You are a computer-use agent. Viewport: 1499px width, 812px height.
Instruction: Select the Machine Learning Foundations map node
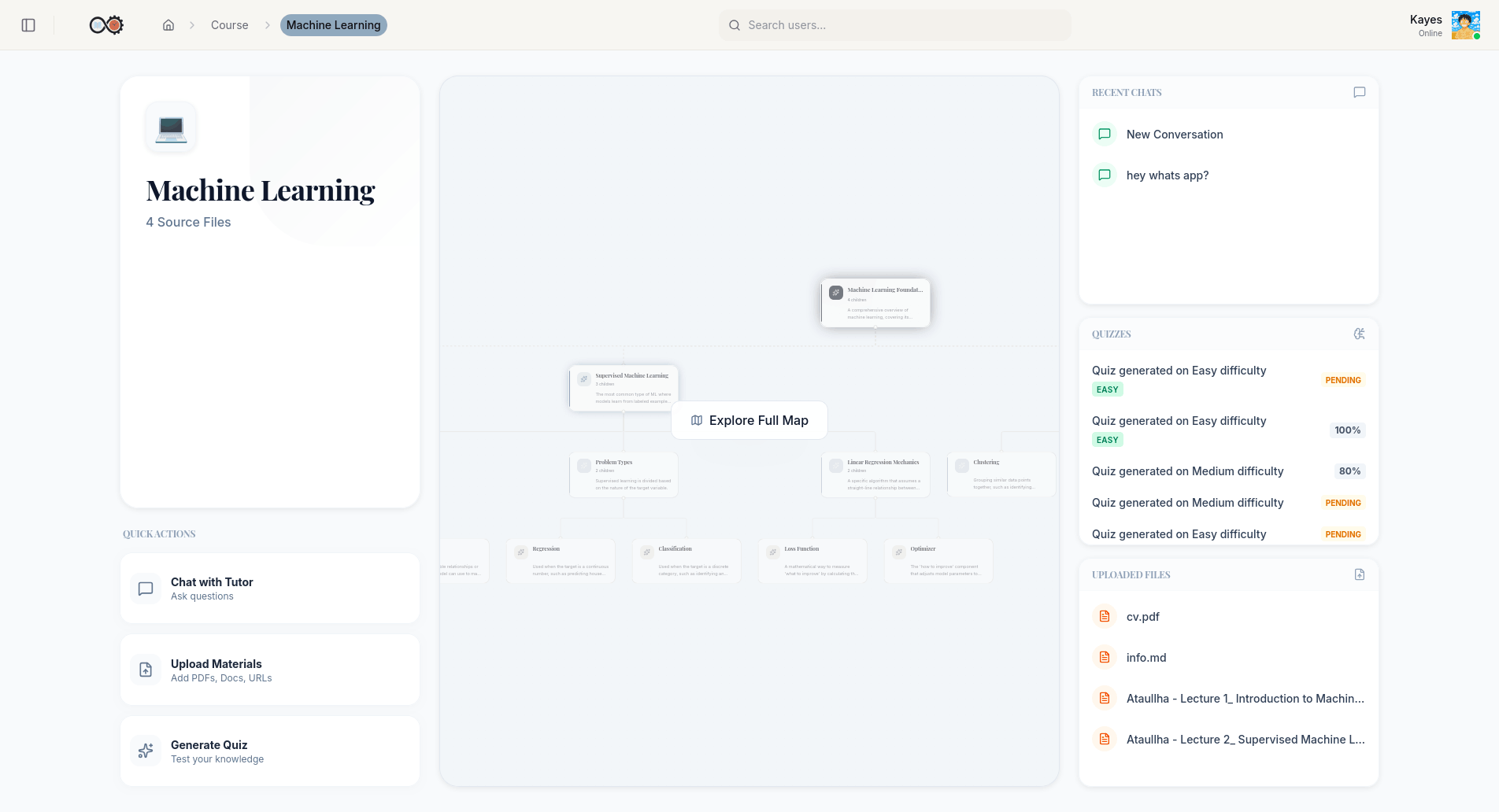[875, 303]
